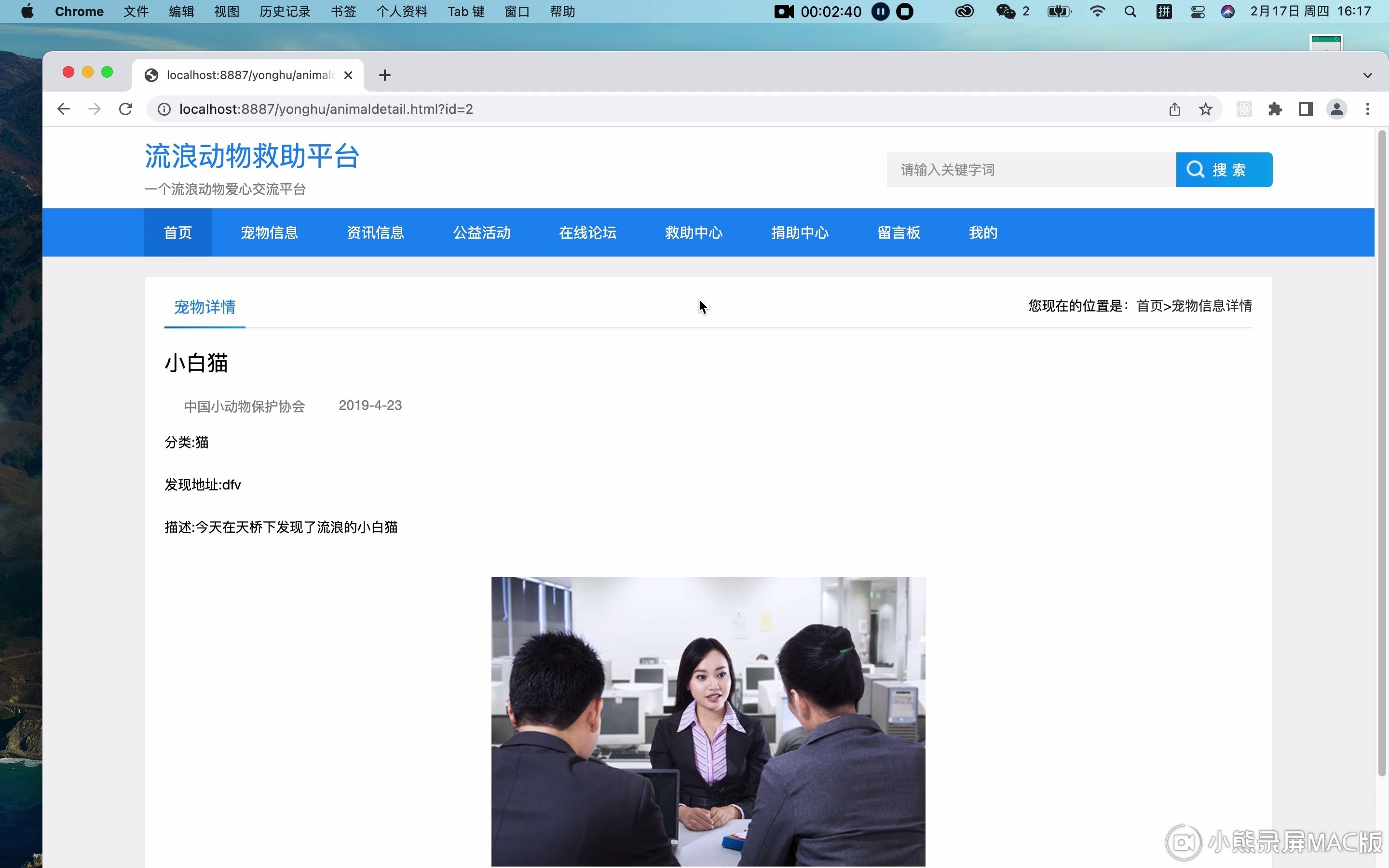The image size is (1389, 868).
Task: Click the search icon to search
Action: click(x=1196, y=169)
